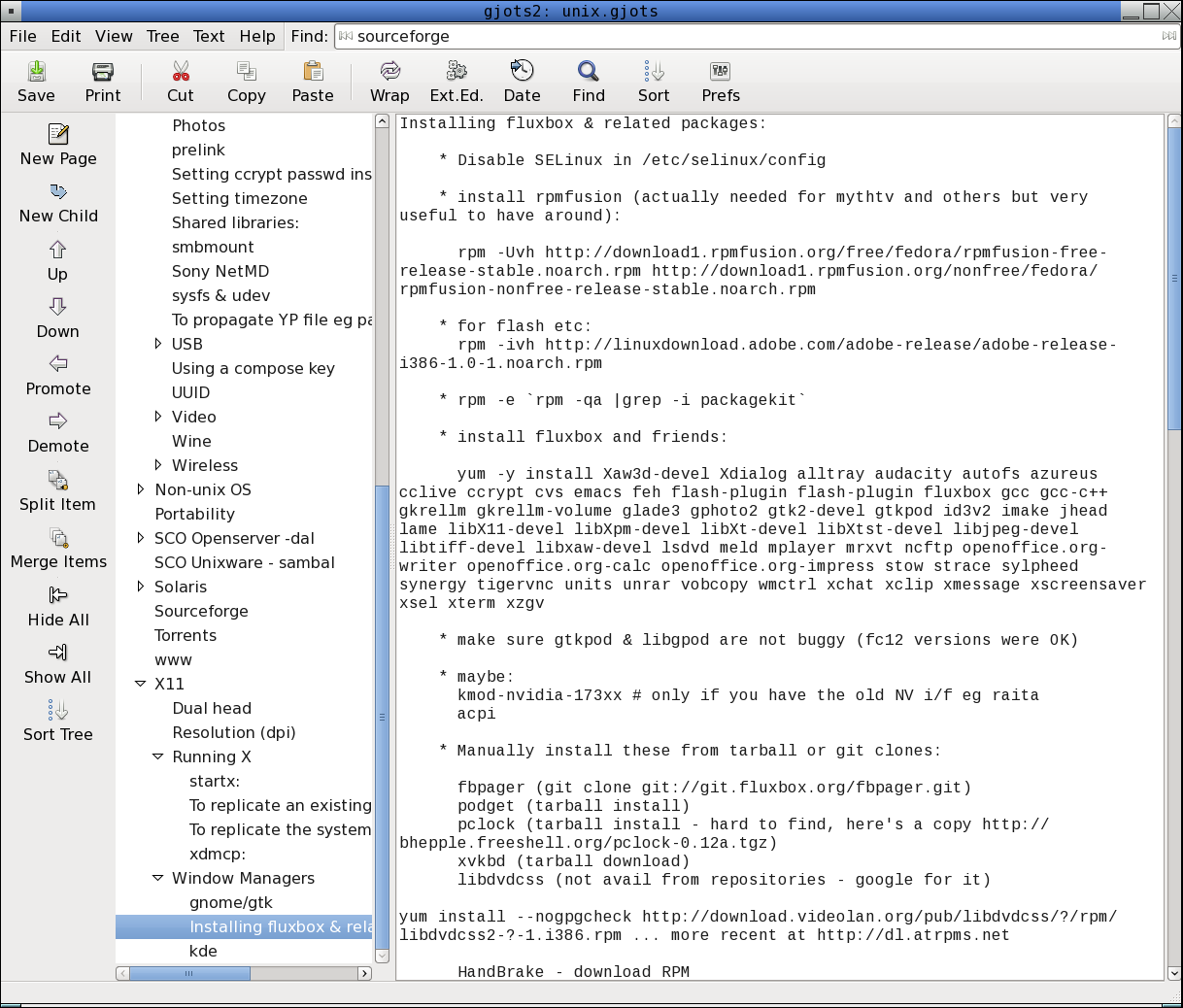Create a New Page
Image resolution: width=1183 pixels, height=1008 pixels.
[58, 145]
